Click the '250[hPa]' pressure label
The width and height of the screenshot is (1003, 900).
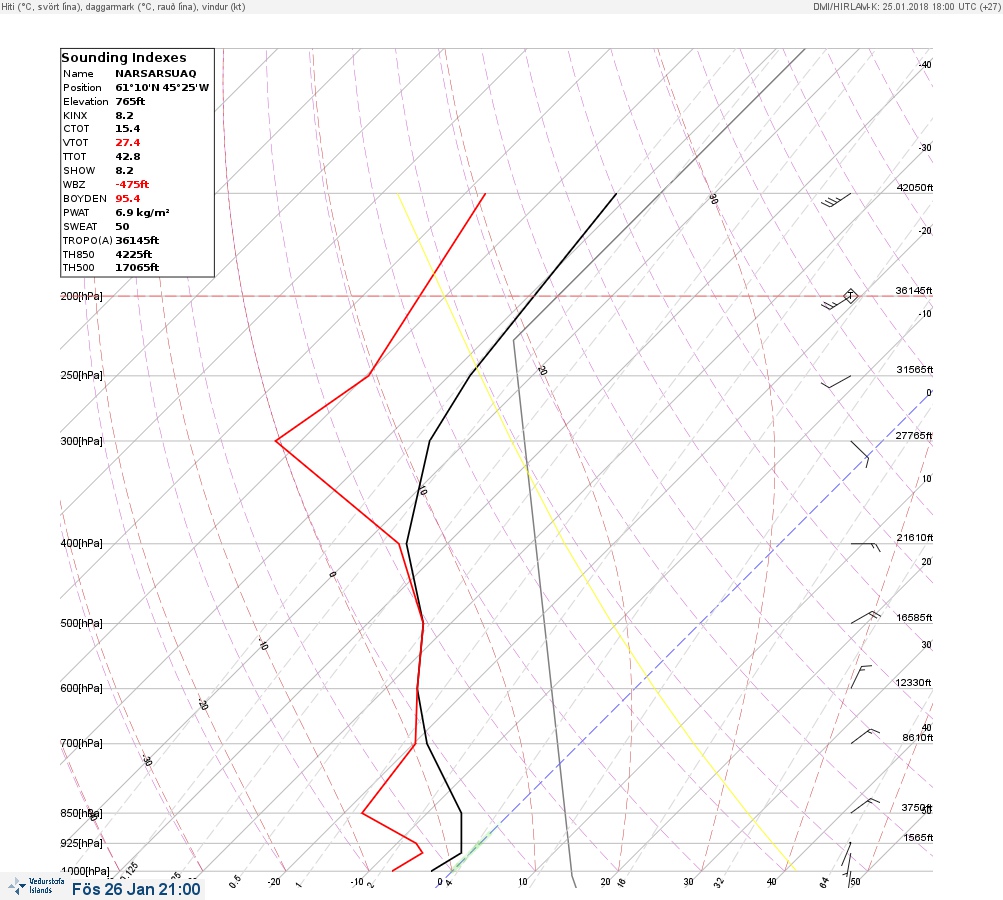pos(81,375)
